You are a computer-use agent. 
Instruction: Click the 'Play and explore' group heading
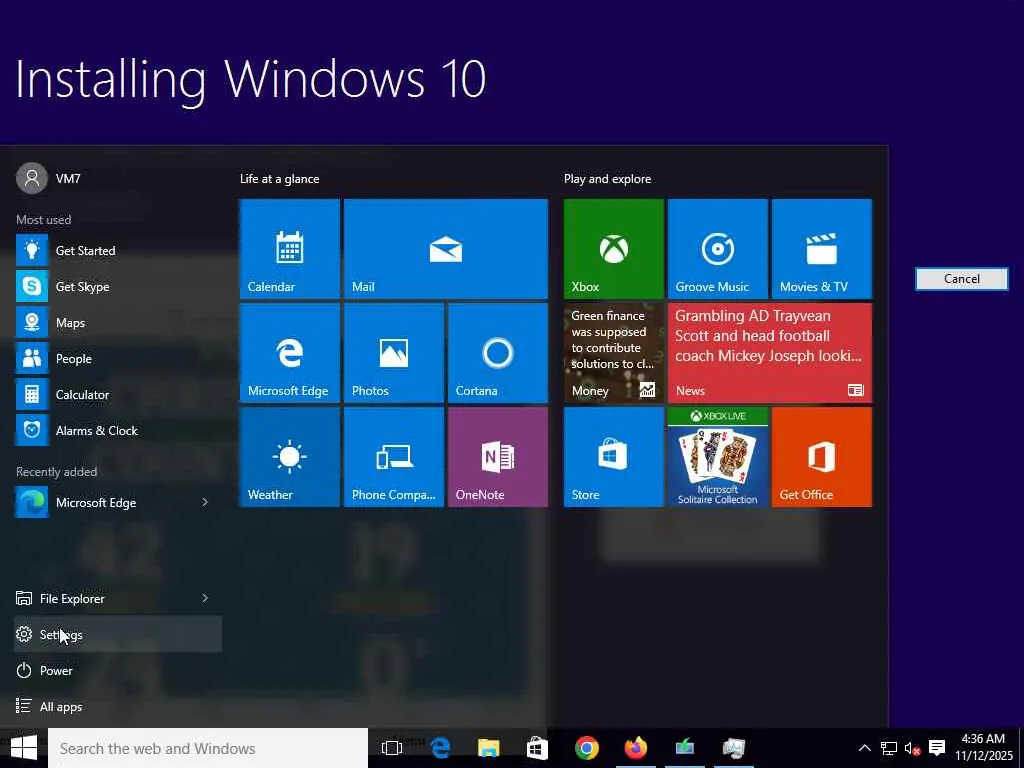(x=607, y=178)
